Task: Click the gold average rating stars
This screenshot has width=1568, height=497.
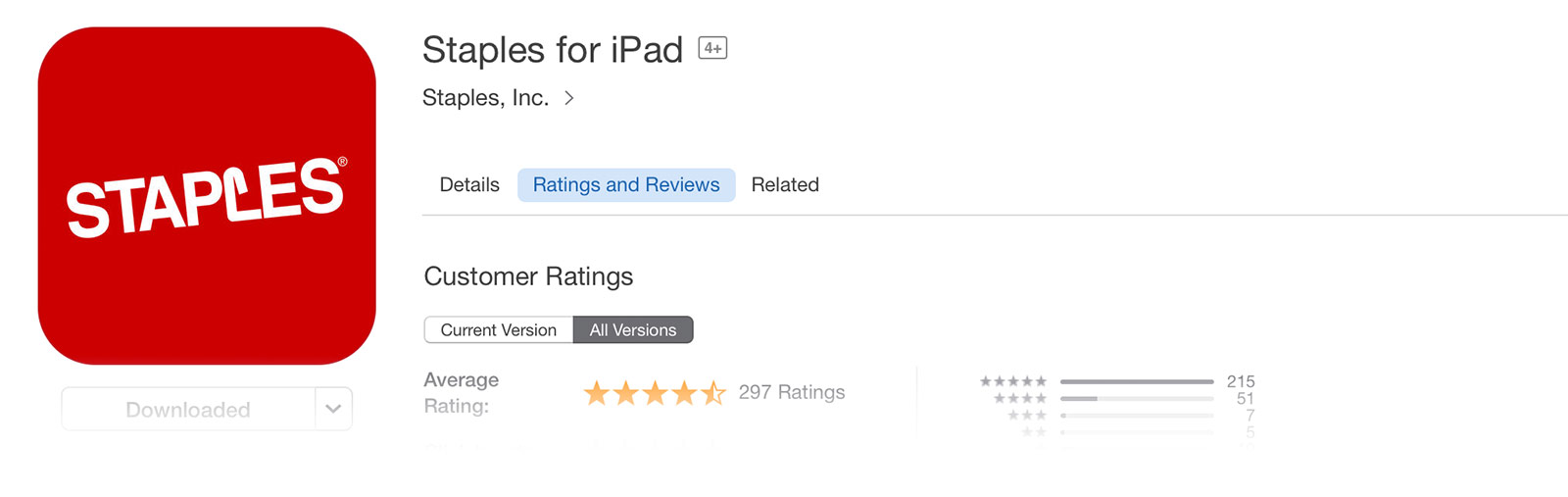Action: point(655,393)
